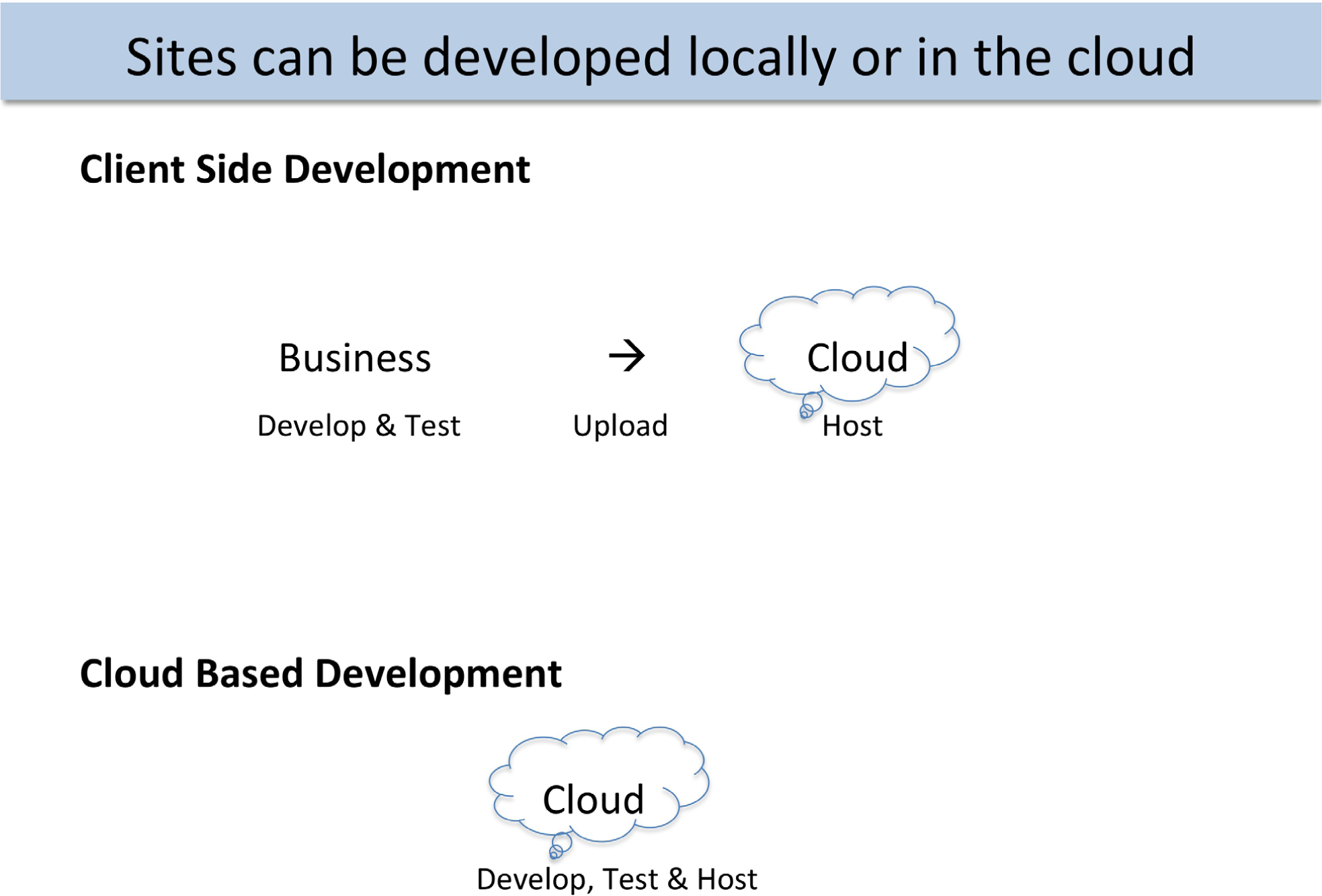Image resolution: width=1322 pixels, height=896 pixels.
Task: Click the Host caption
Action: click(x=852, y=426)
